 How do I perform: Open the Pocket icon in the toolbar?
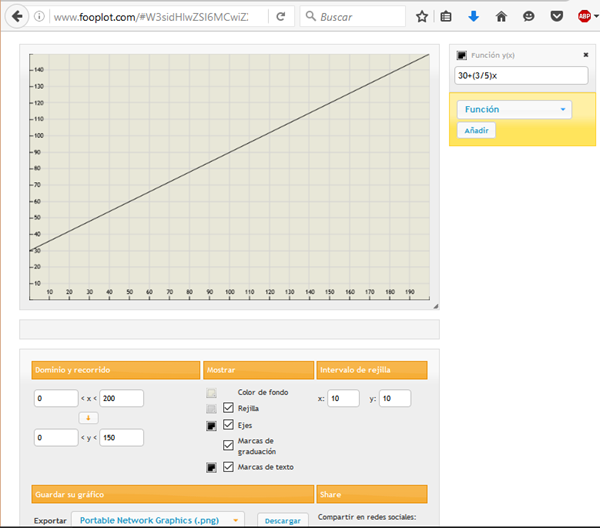point(557,17)
